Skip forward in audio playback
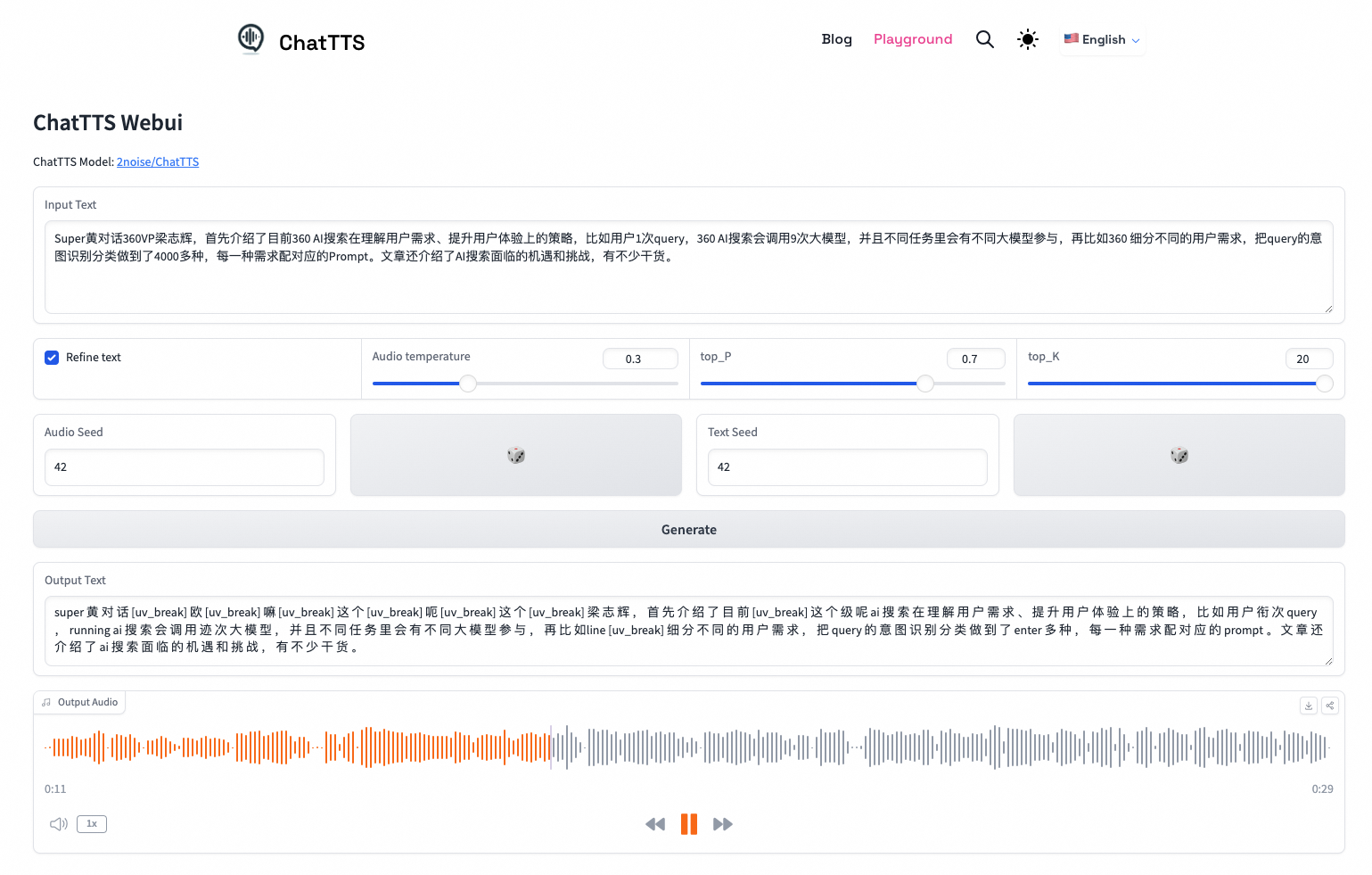The width and height of the screenshot is (1372, 875). (x=723, y=824)
